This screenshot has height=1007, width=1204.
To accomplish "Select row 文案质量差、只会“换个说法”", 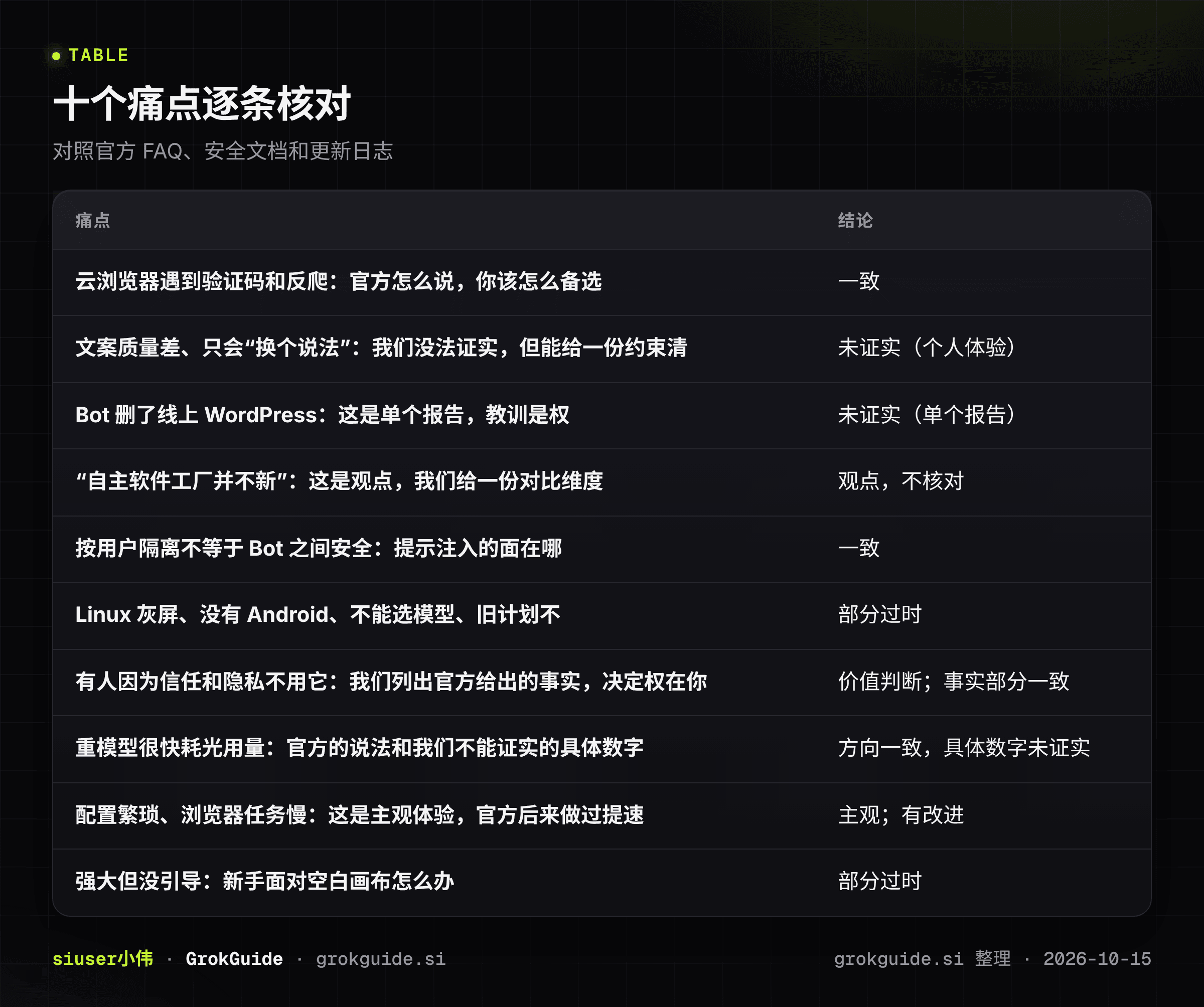I will pos(601,349).
